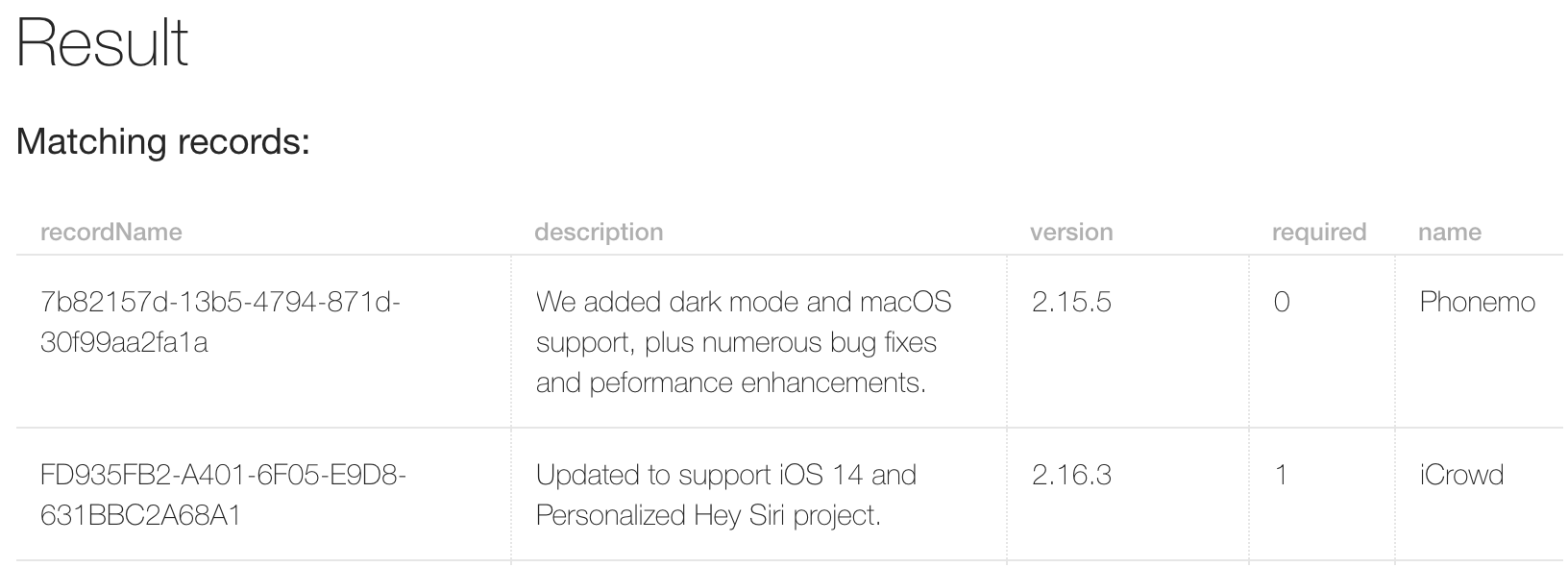Click the iCrowd name cell
The image size is (1568, 567).
pos(1461,475)
